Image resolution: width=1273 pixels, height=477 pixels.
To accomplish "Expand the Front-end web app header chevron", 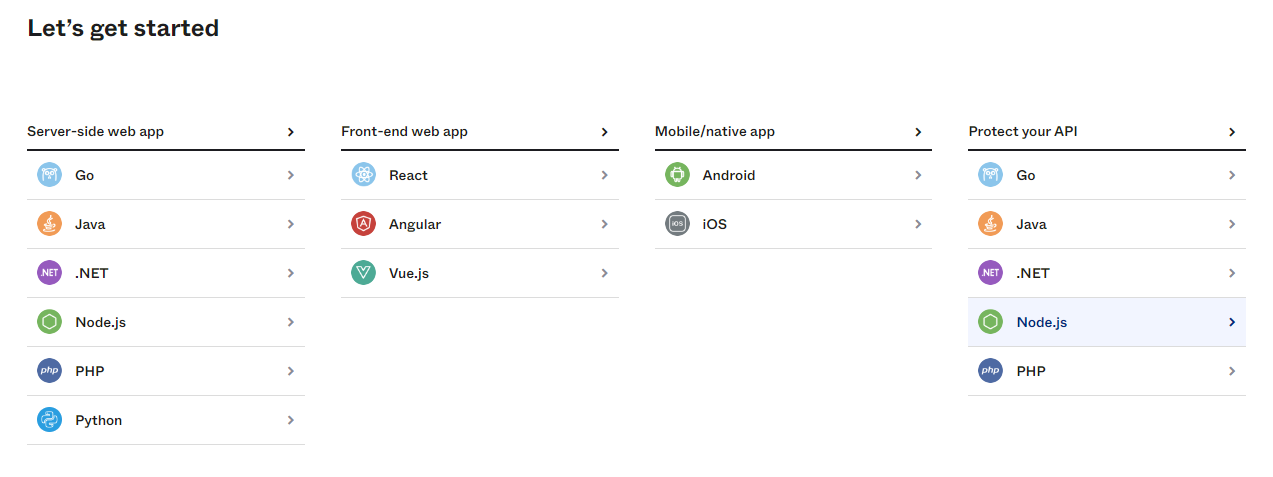I will coord(605,132).
